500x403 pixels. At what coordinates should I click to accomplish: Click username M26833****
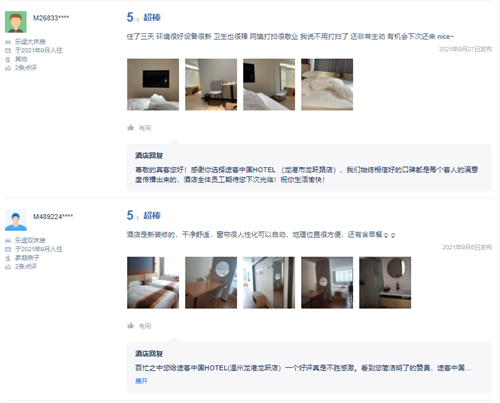click(51, 18)
